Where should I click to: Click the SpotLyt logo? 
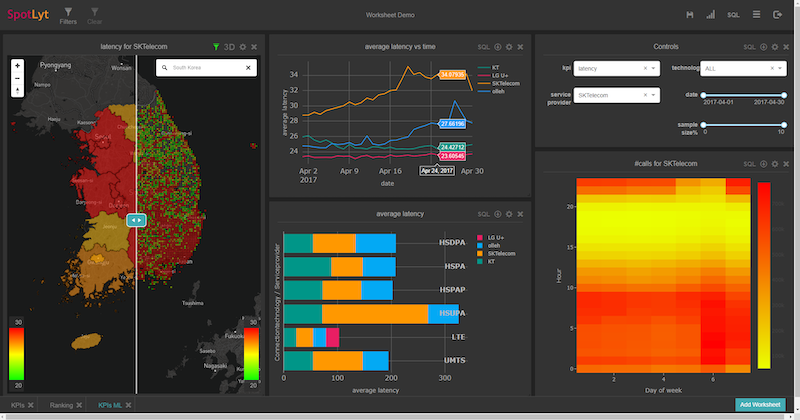coord(28,15)
